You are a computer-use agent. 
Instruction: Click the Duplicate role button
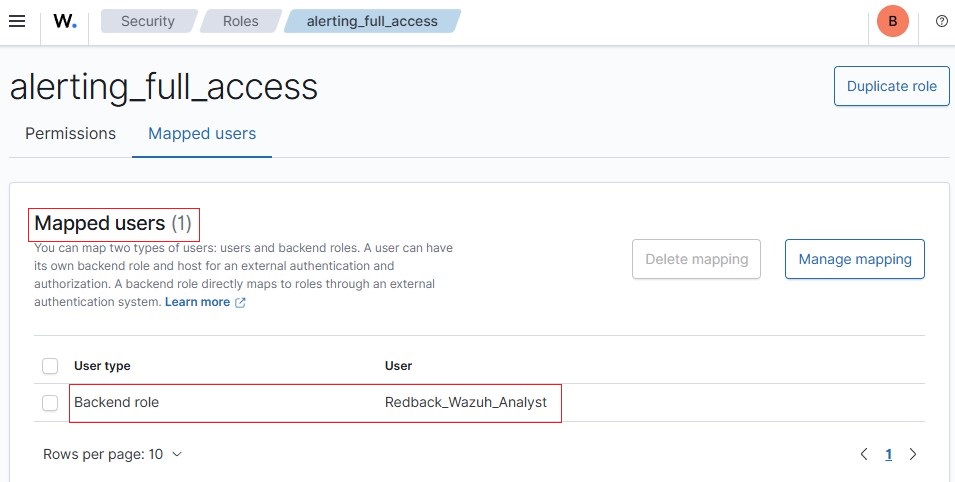[x=892, y=86]
